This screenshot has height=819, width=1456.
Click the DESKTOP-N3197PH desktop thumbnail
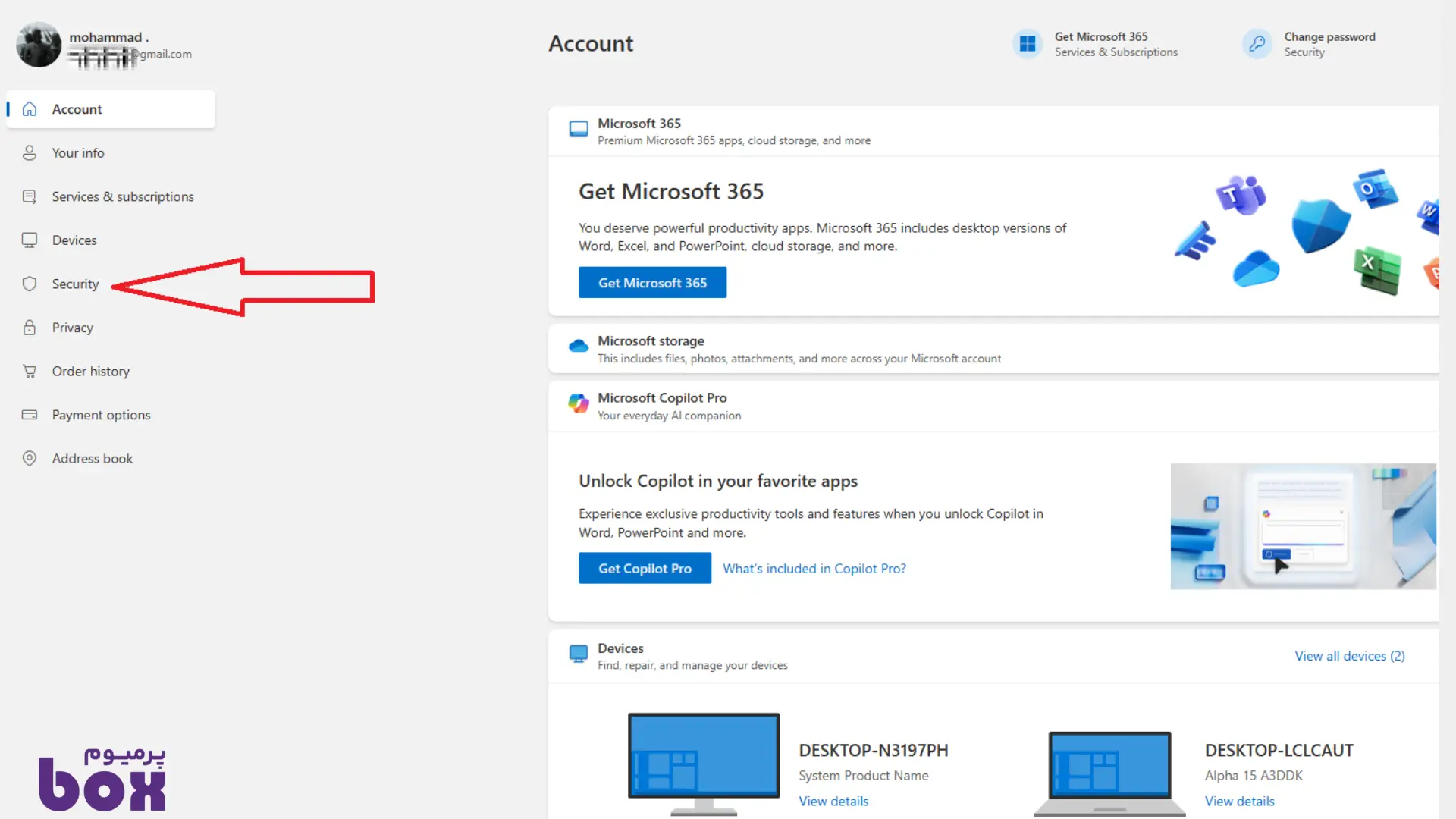(x=704, y=764)
